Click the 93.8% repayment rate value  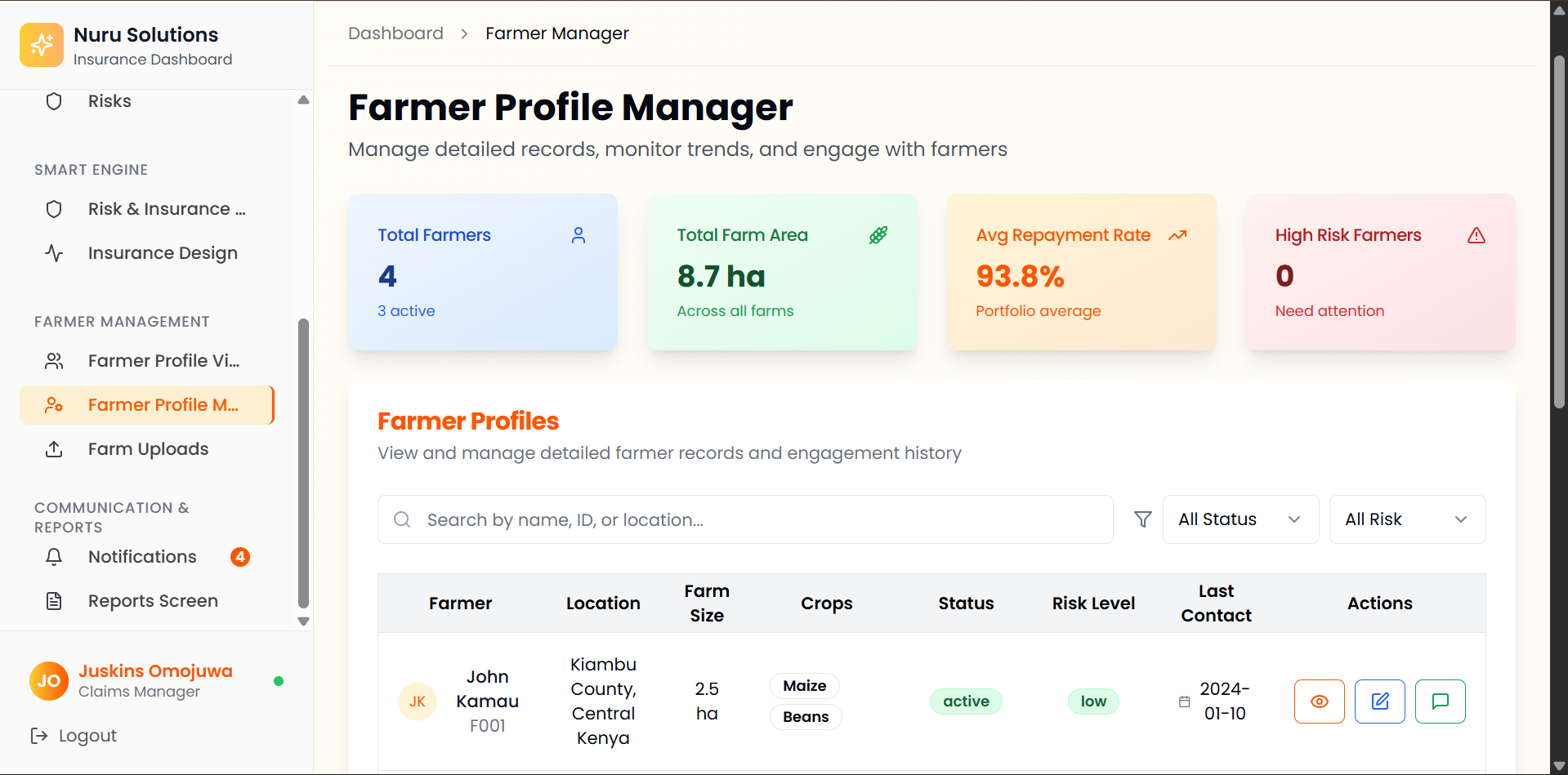click(1020, 276)
